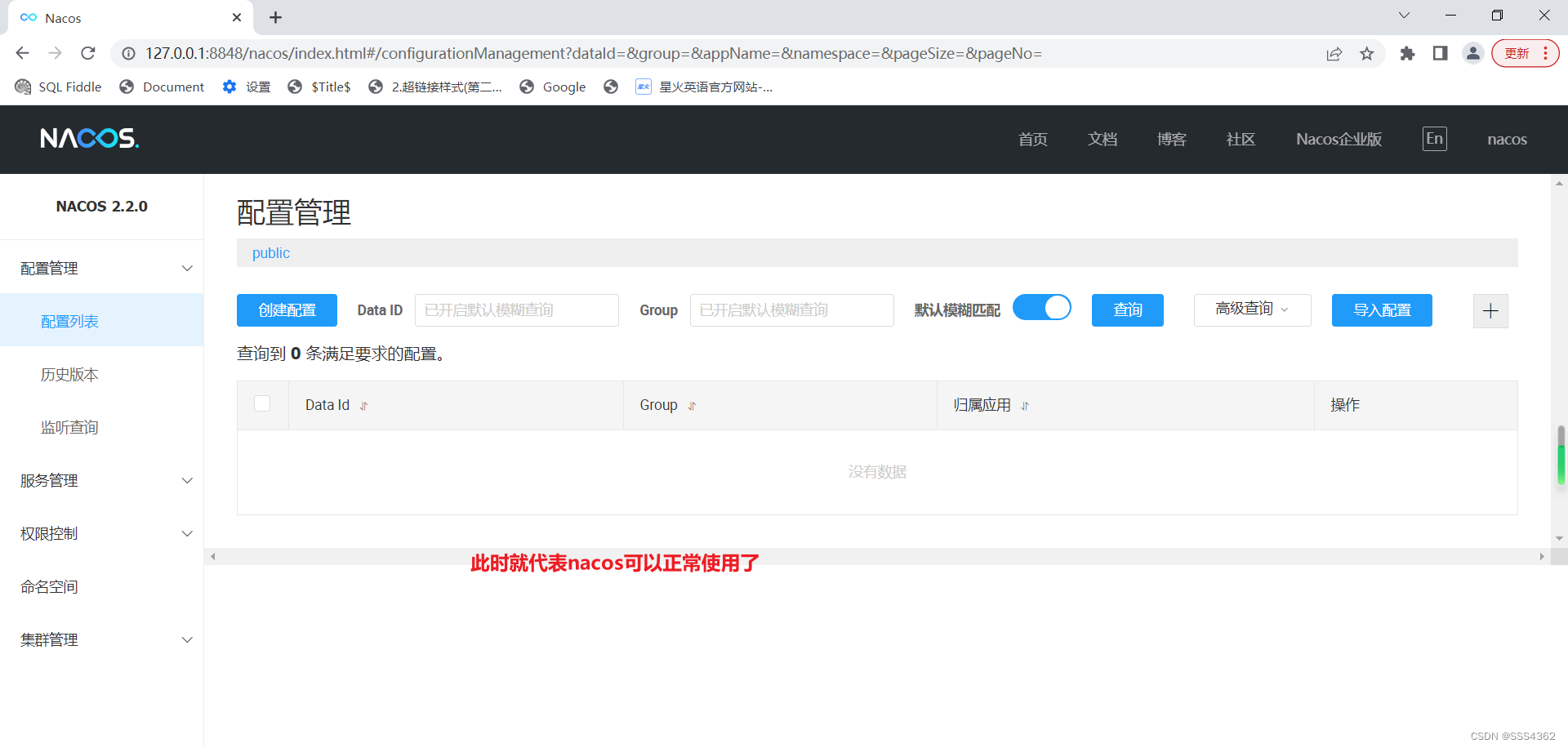Click the vertical scrollbar thumb

pos(1561,455)
